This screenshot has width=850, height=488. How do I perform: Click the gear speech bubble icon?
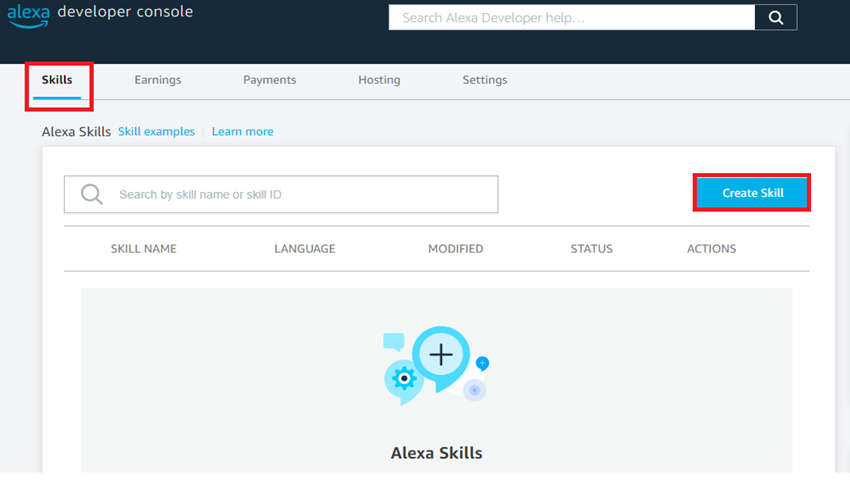[403, 379]
